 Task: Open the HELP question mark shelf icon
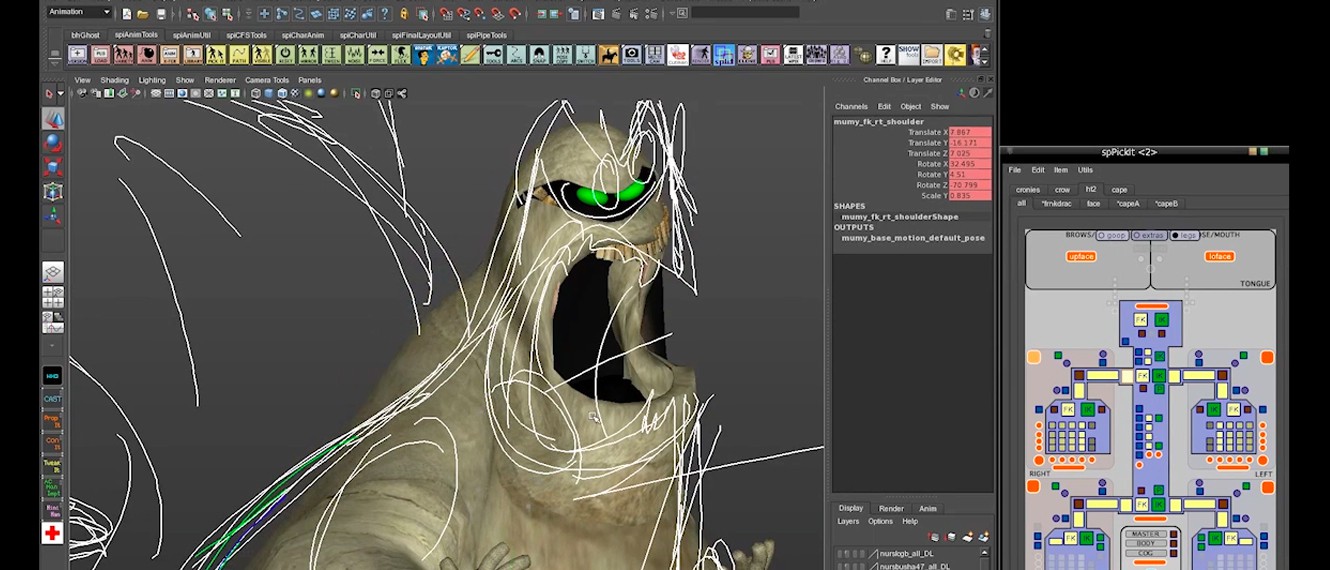885,55
